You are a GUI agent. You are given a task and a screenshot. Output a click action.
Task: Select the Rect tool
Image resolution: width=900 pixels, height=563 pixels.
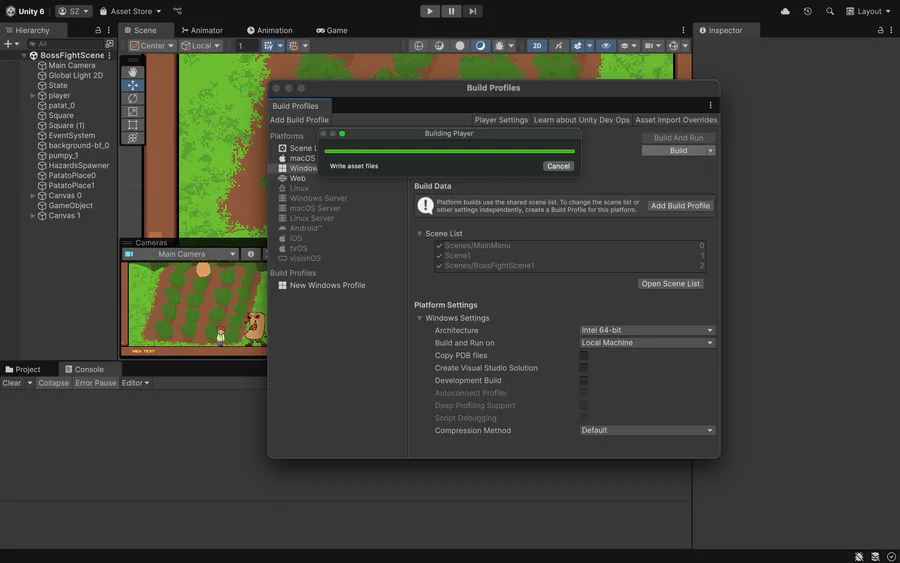click(133, 125)
